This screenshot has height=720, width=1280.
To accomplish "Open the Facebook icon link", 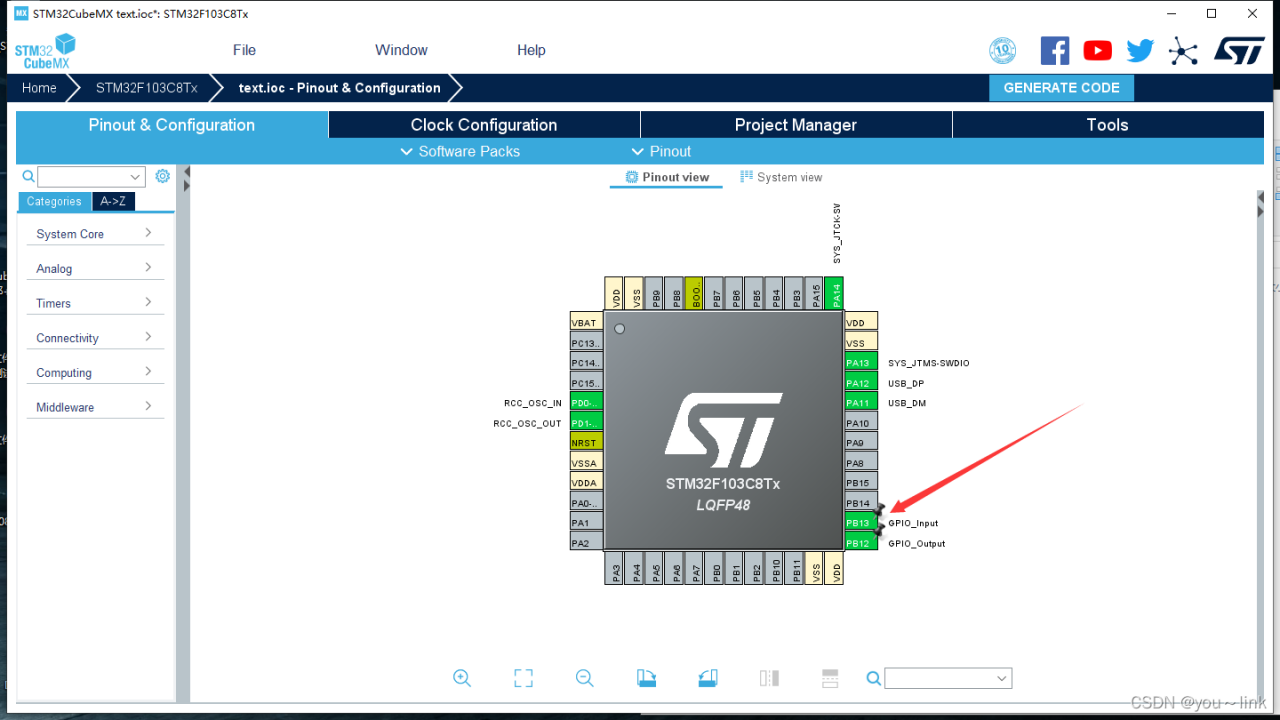I will (1055, 51).
